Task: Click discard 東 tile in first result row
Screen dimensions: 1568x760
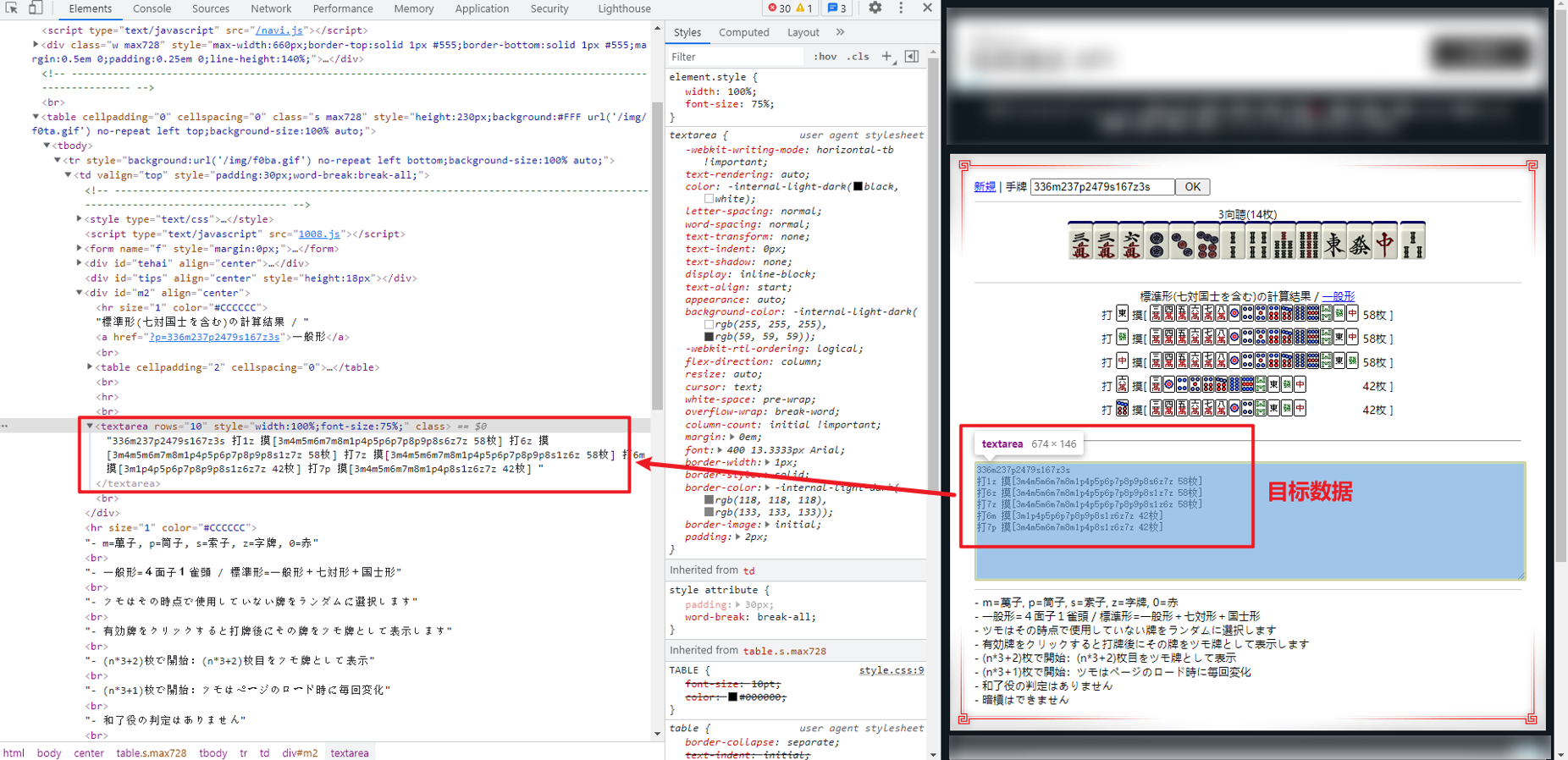Action: point(1122,314)
